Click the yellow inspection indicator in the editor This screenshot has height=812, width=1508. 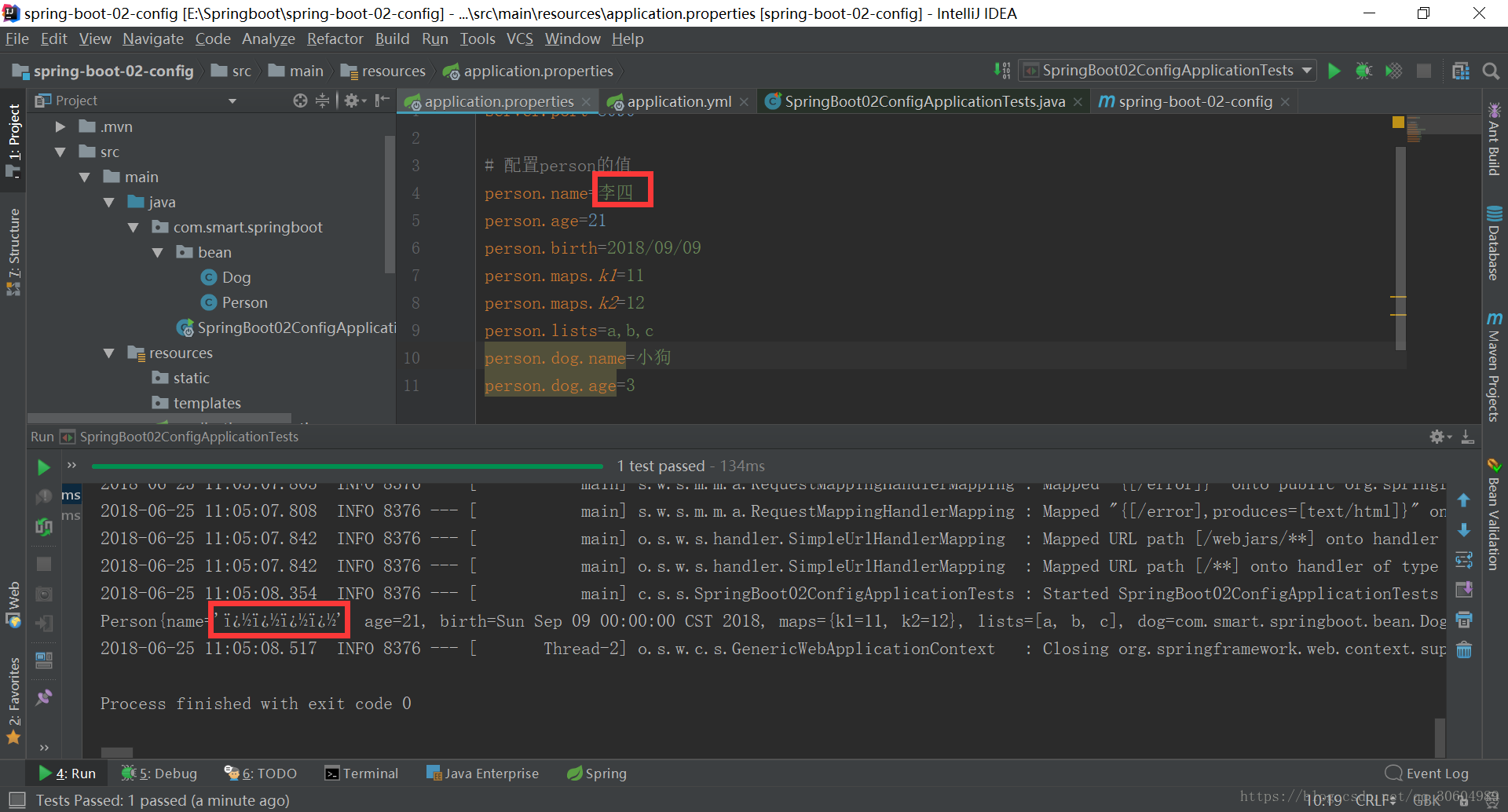(x=1398, y=122)
